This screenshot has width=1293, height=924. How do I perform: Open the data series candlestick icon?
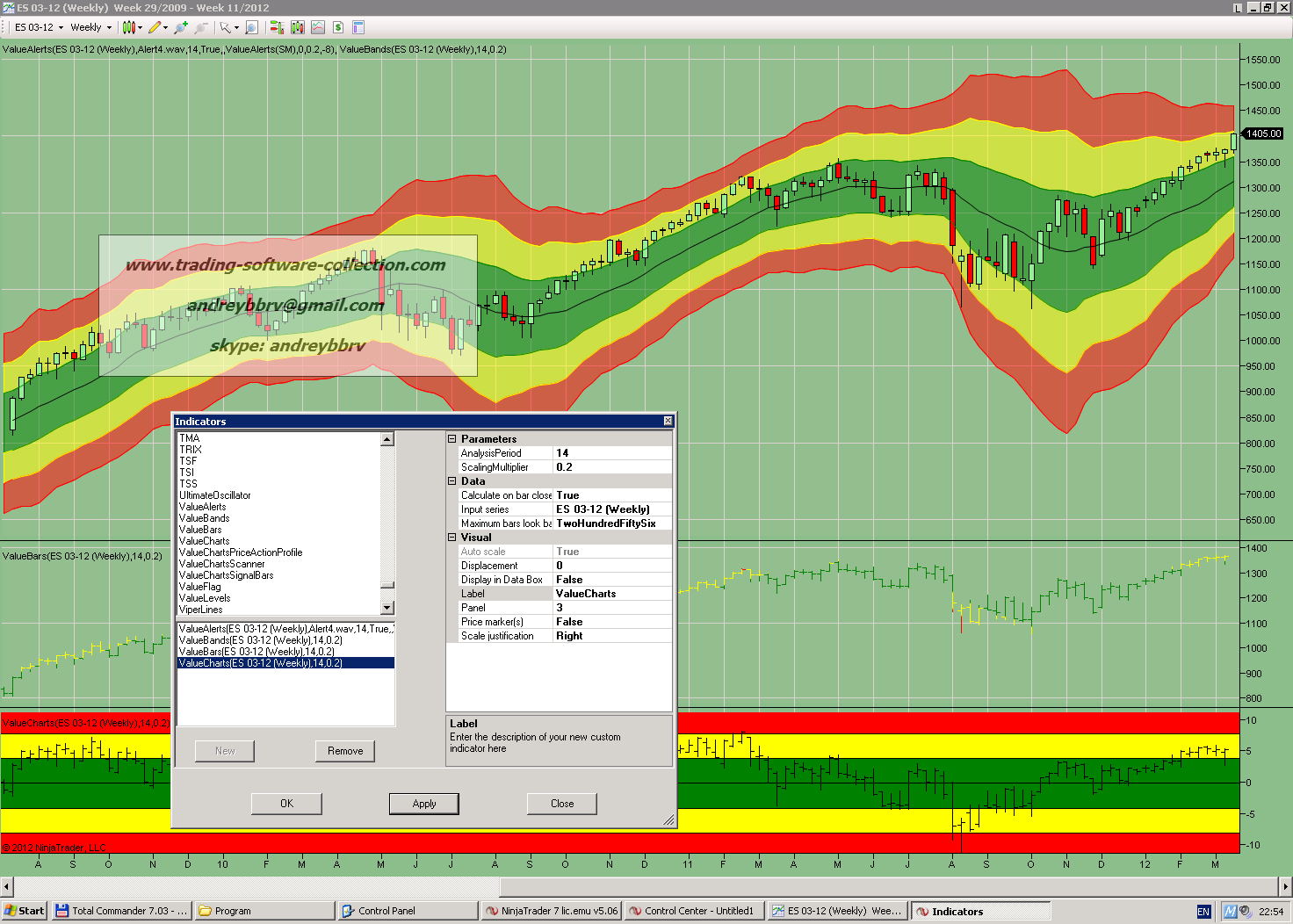point(298,27)
